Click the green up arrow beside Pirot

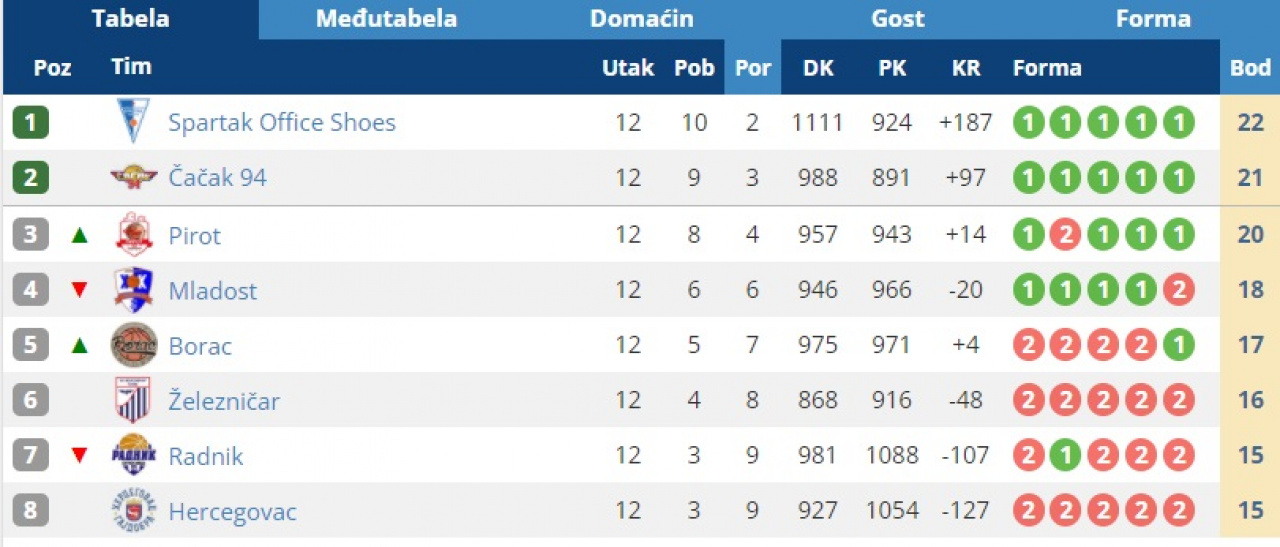coord(80,236)
